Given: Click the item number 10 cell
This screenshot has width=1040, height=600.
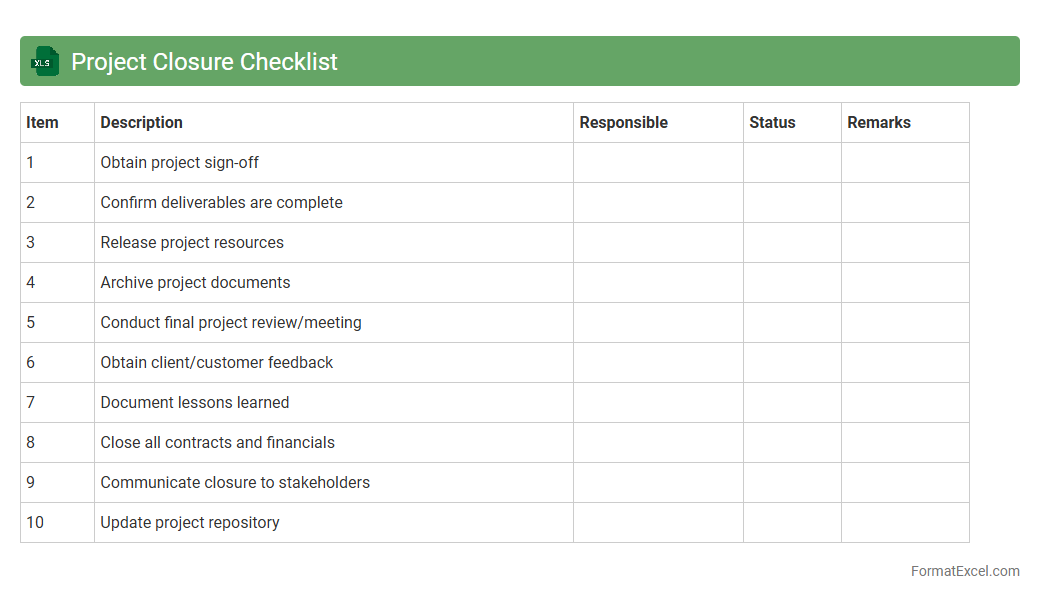Looking at the screenshot, I should [x=36, y=523].
